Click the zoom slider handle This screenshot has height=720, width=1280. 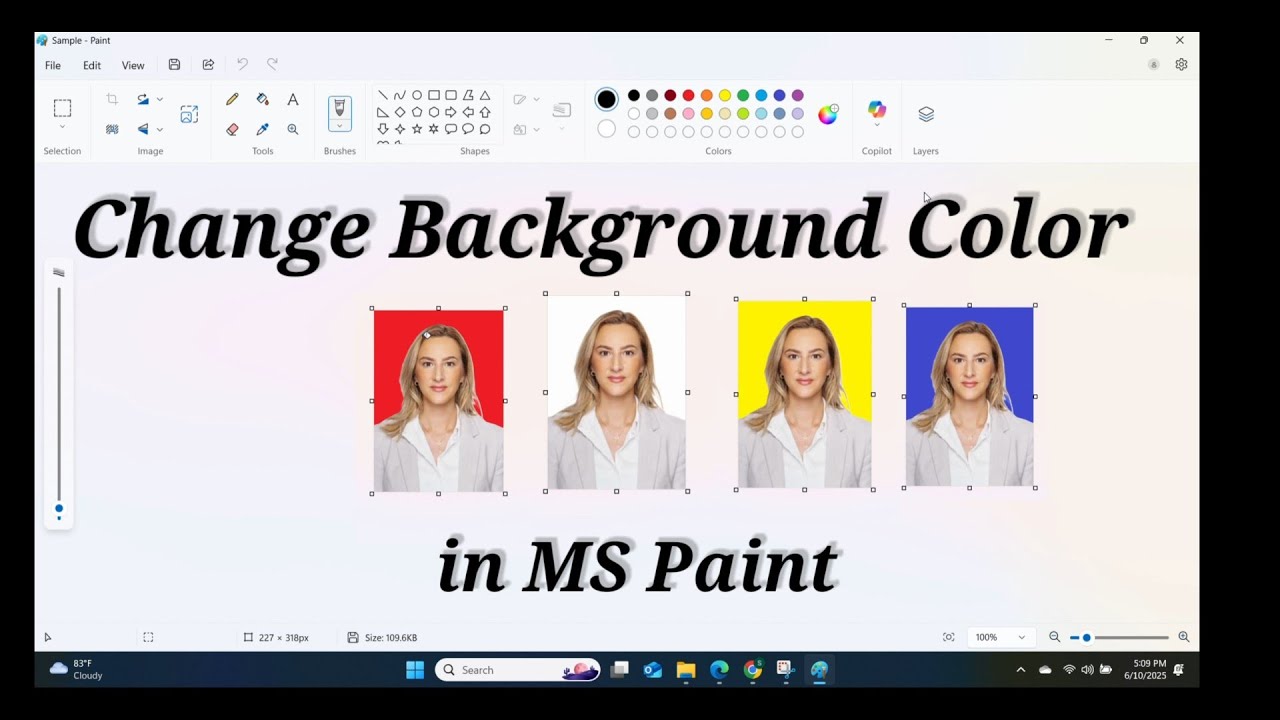click(x=1087, y=637)
